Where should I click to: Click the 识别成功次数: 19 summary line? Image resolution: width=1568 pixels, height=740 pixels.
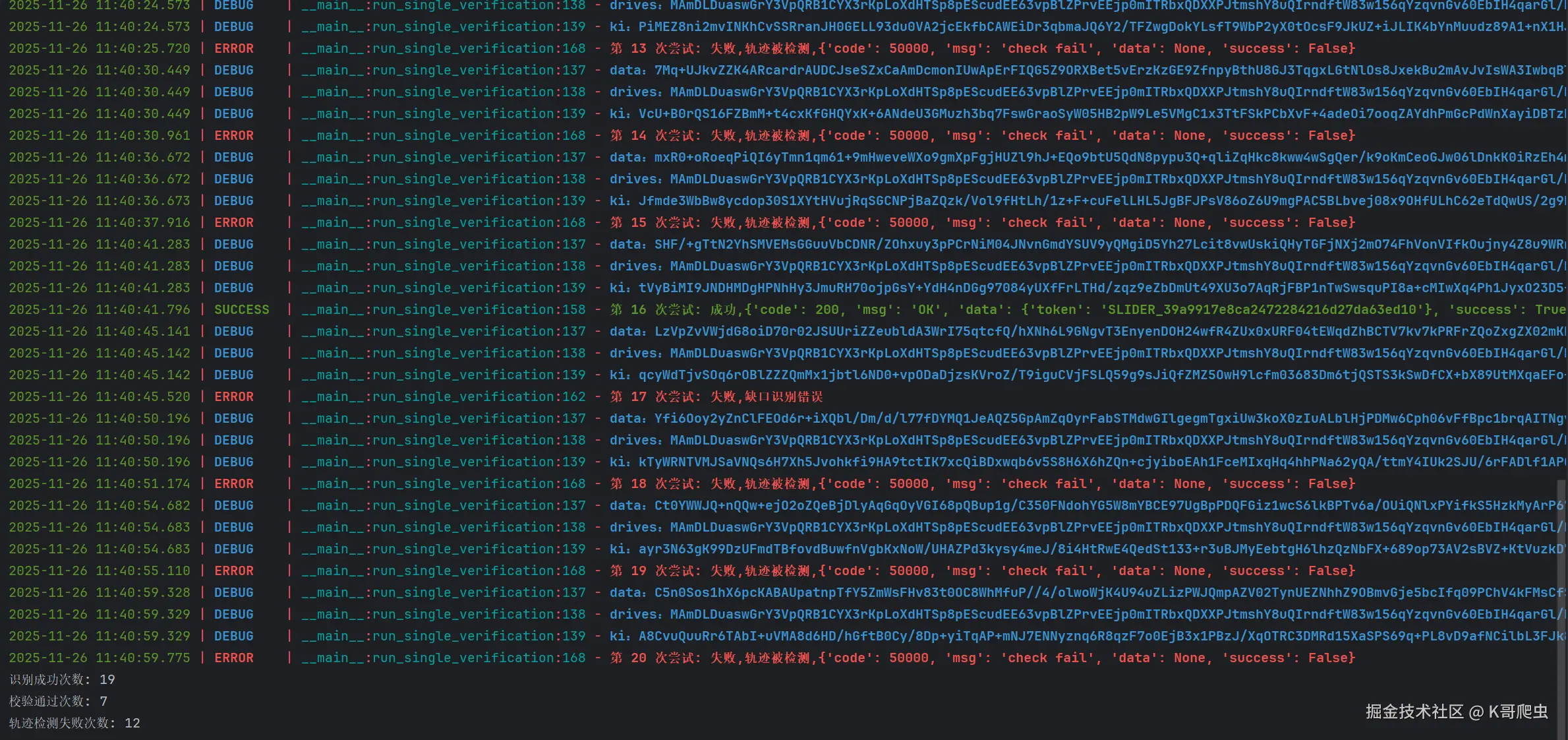click(62, 679)
